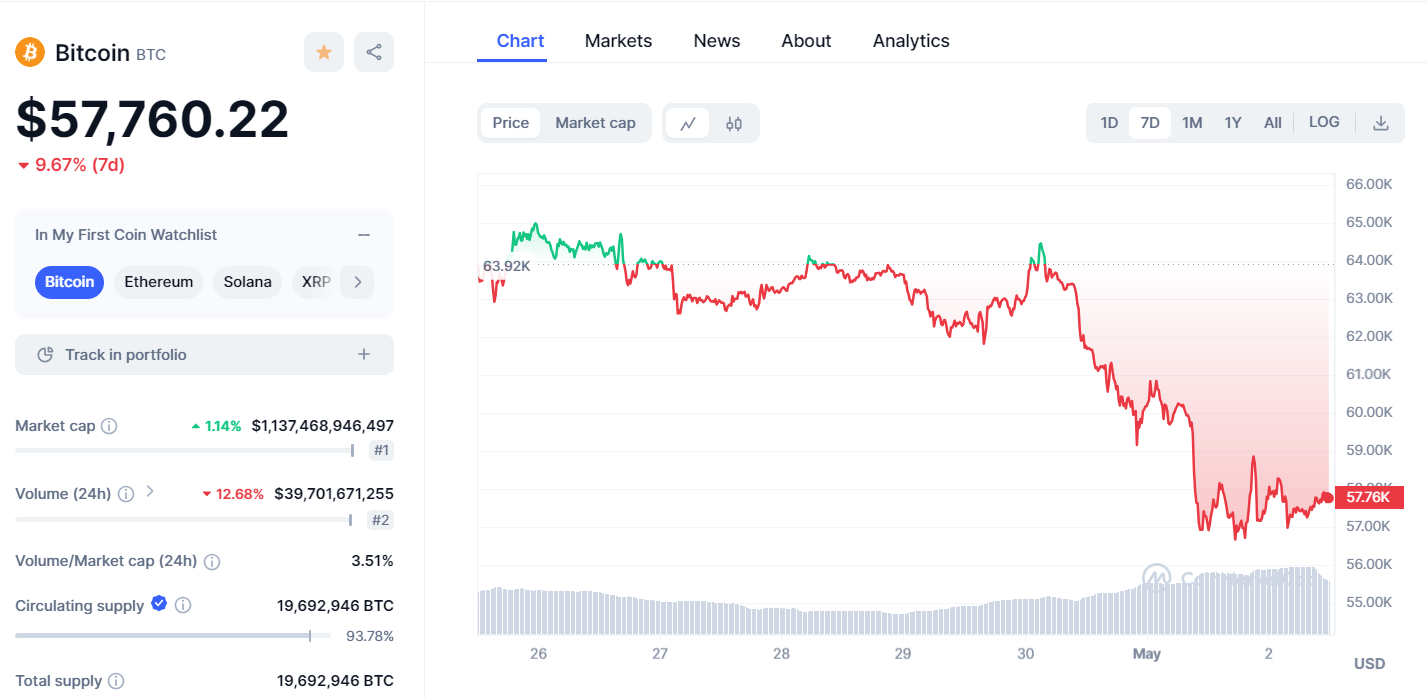Click Circulating supply progress bar
The height and width of the screenshot is (698, 1427).
click(173, 636)
